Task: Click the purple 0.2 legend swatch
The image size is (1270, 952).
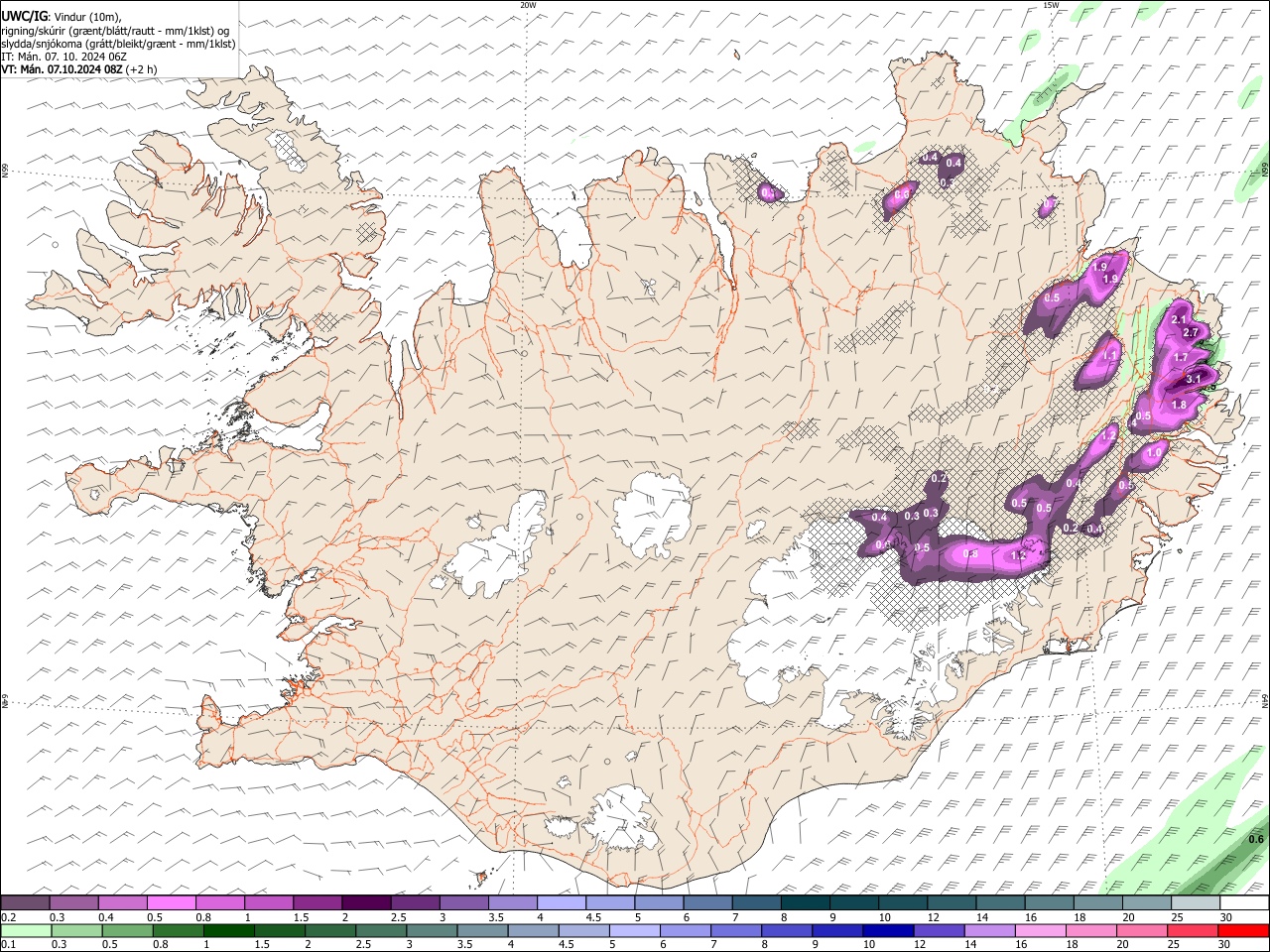Action: click(26, 903)
